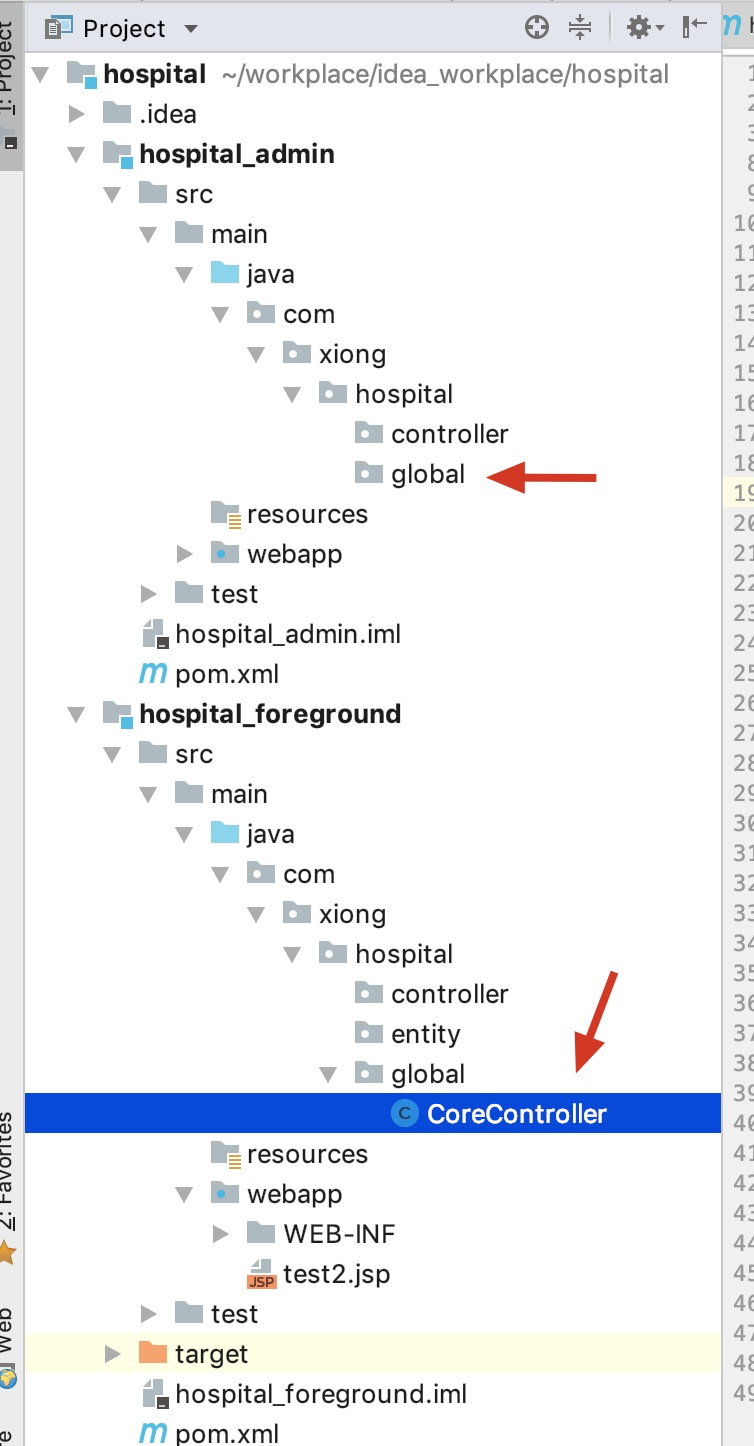Click the Maven icon beside hospital_admin pom.xml
Viewport: 754px width, 1446px height.
(153, 674)
